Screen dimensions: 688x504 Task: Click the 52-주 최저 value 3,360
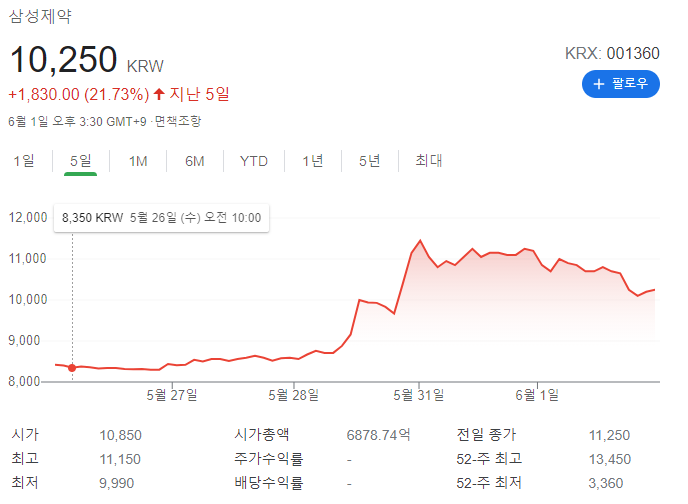[x=606, y=483]
